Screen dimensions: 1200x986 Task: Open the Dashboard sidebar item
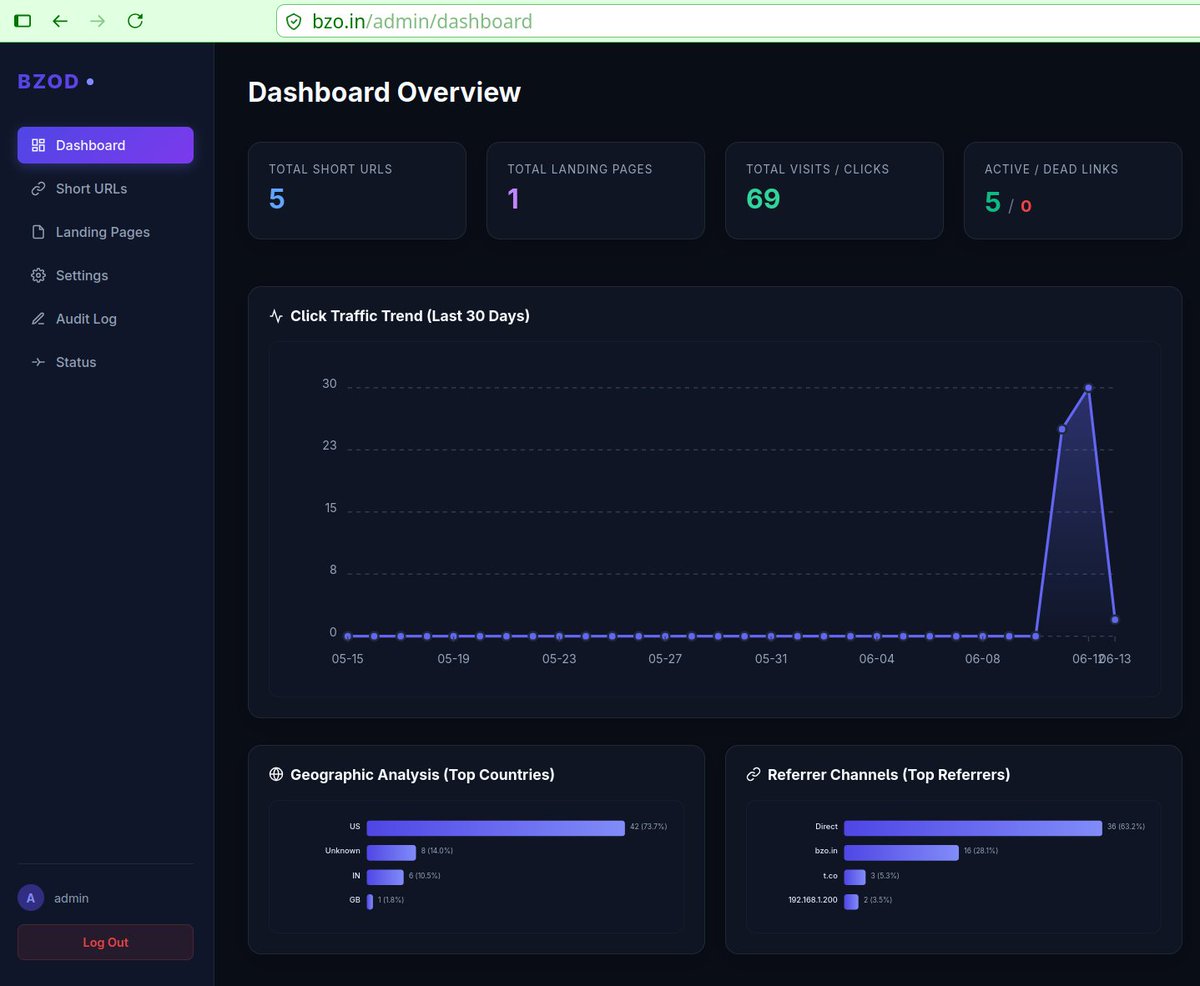(105, 145)
